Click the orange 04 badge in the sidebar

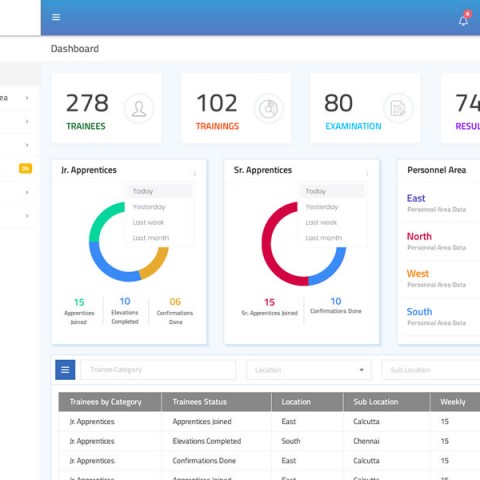click(x=25, y=168)
